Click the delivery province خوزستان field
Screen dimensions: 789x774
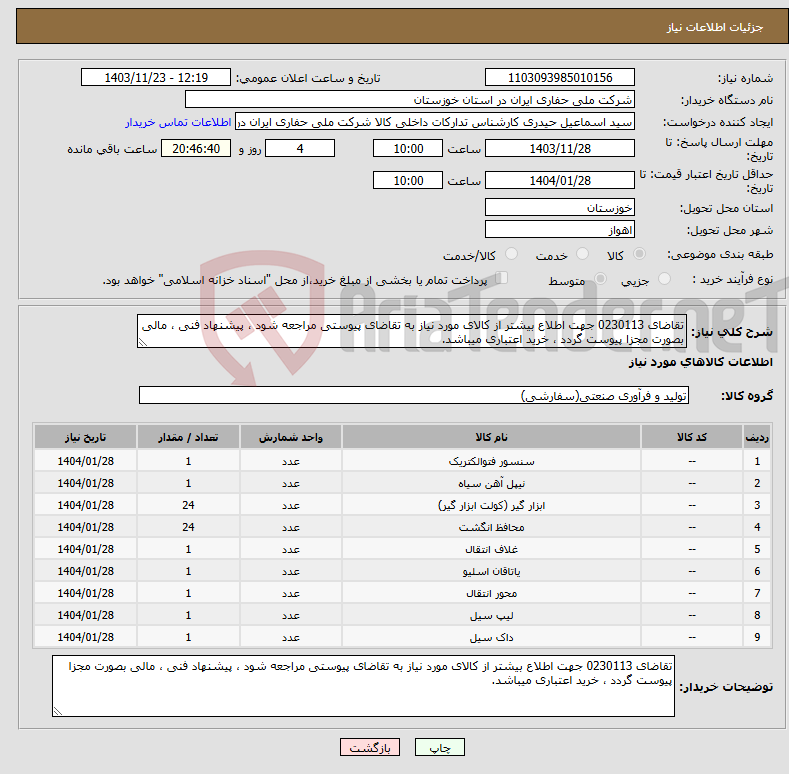(560, 207)
